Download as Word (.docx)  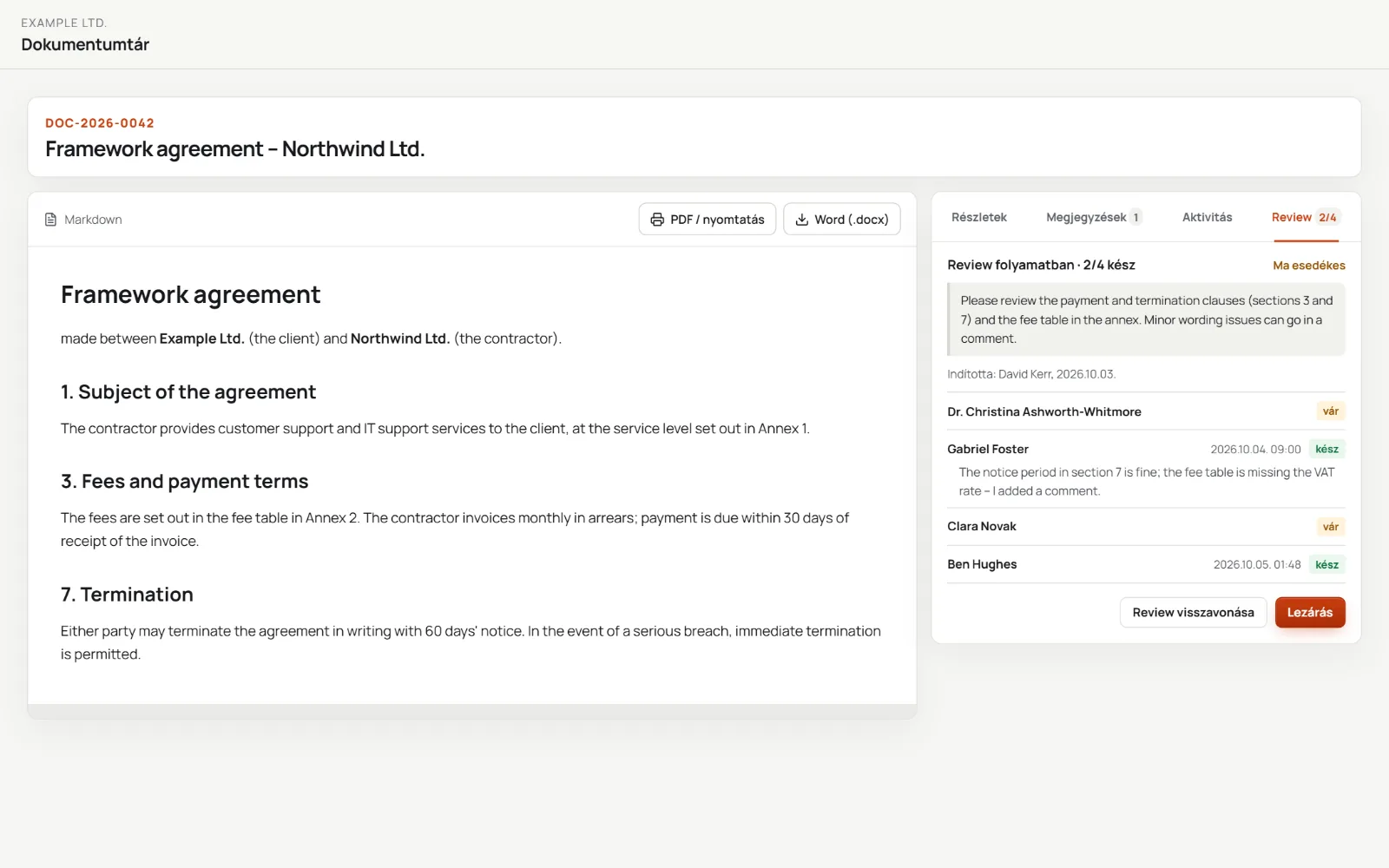click(x=842, y=220)
